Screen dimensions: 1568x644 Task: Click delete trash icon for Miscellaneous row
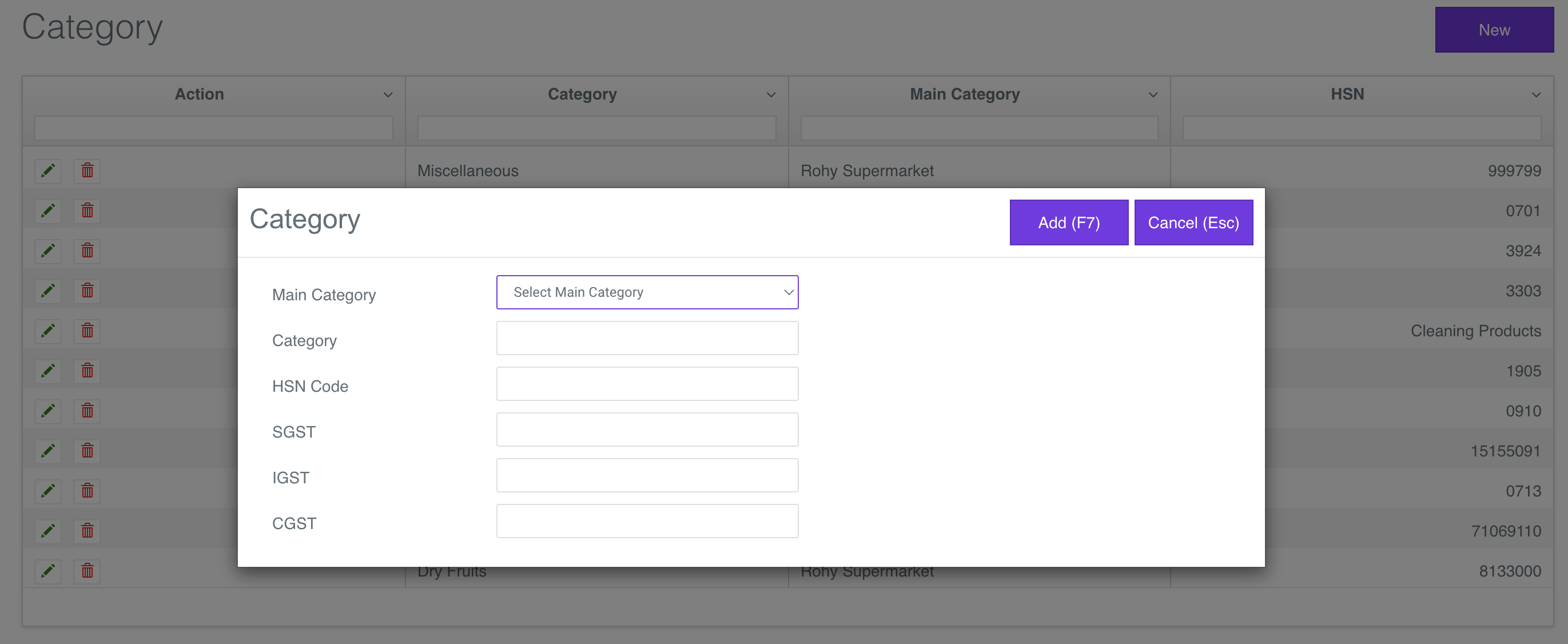pyautogui.click(x=87, y=171)
